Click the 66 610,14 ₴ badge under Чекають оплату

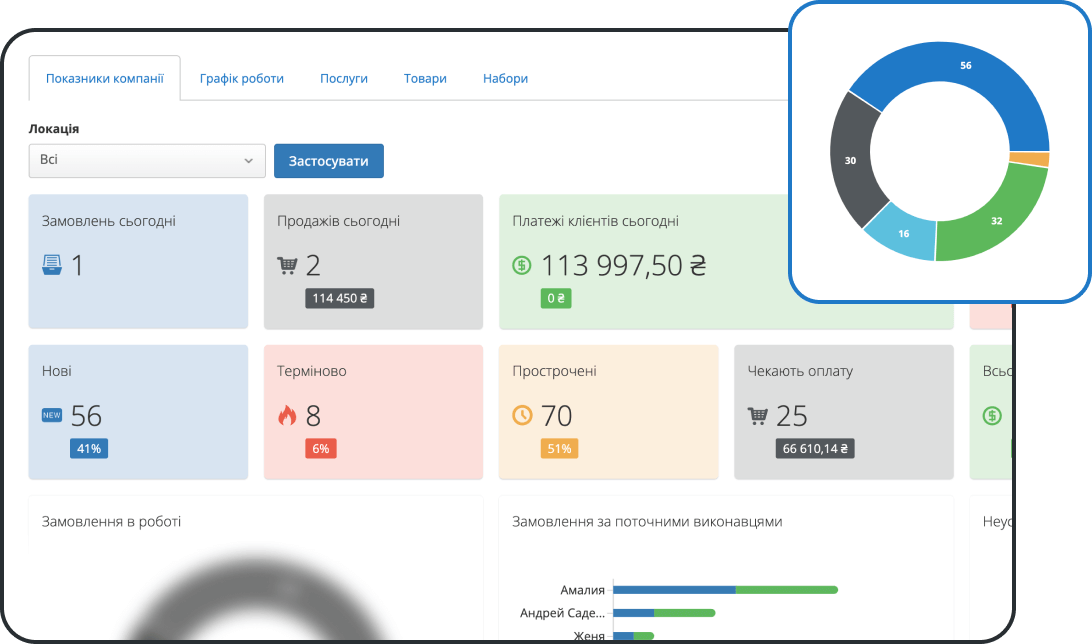pos(814,449)
